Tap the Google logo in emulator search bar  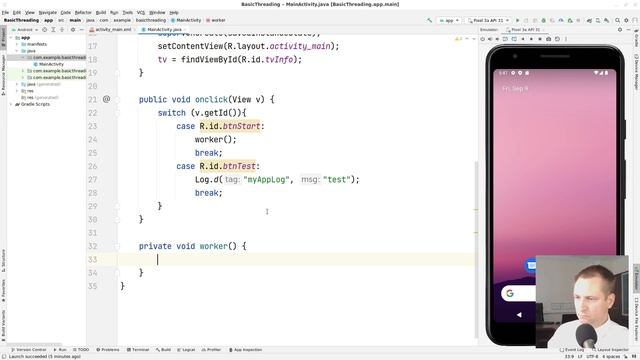coord(510,293)
